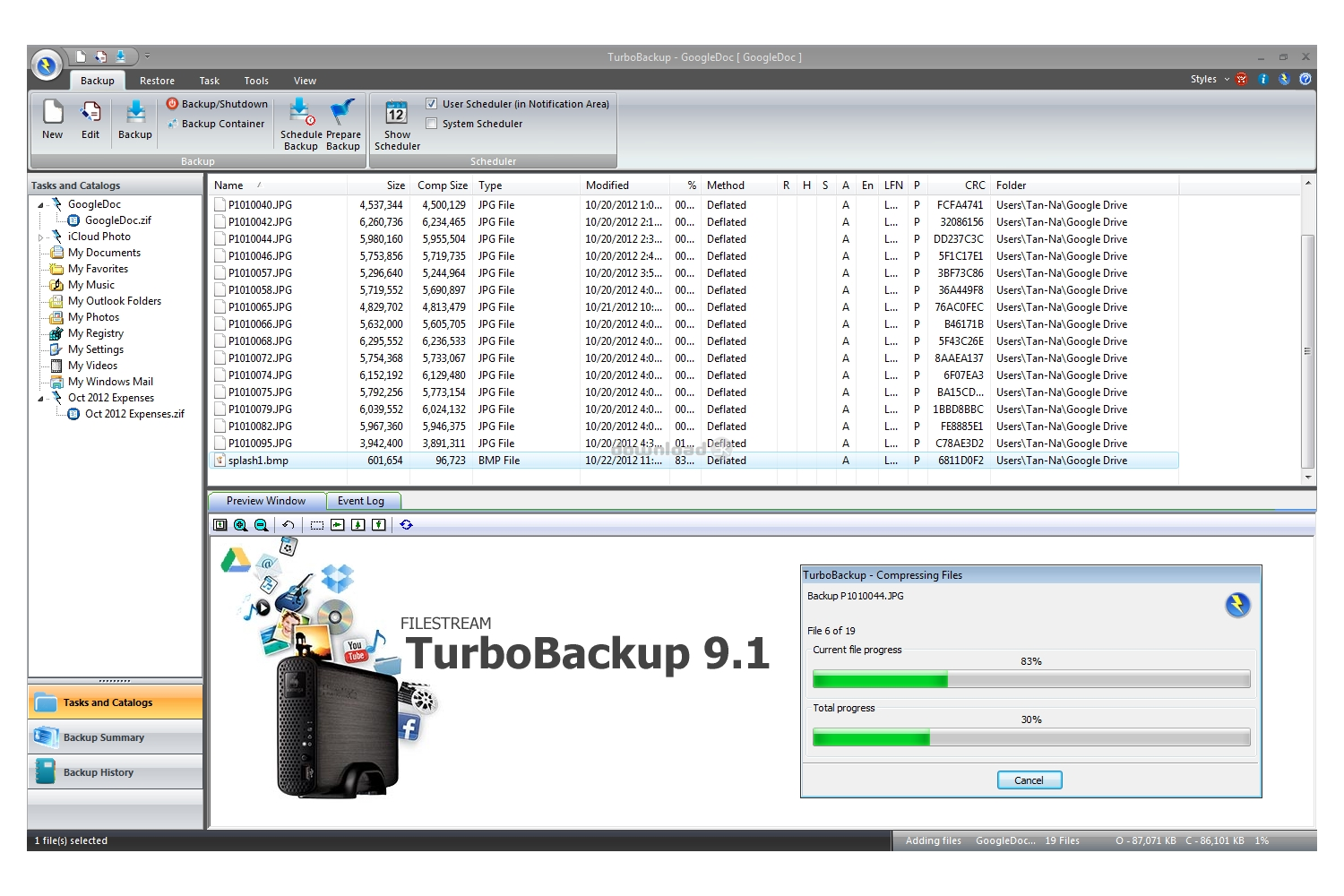The height and width of the screenshot is (896, 1344).
Task: Flip preview image upside down icon
Action: point(378,525)
